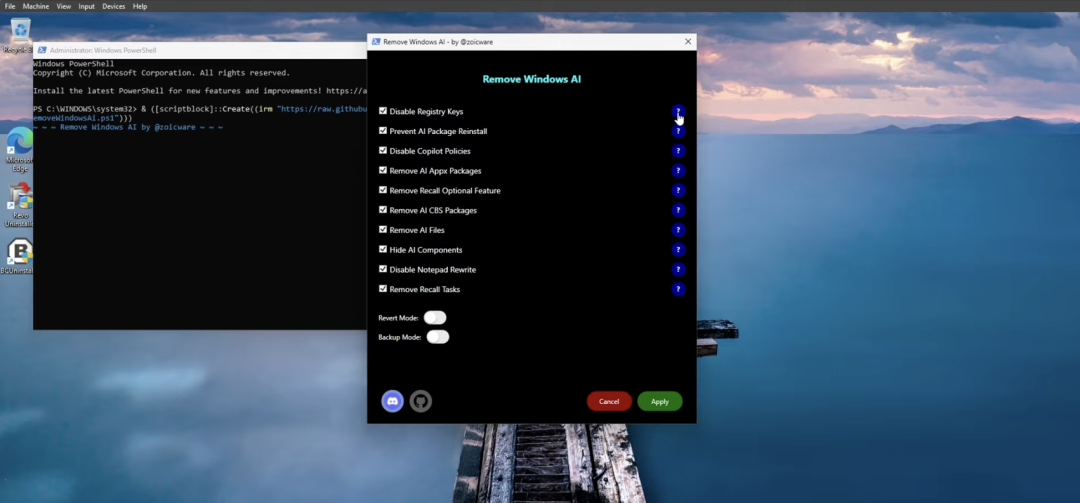Uncheck Disable Registry Keys
Image resolution: width=1080 pixels, height=503 pixels.
tap(383, 111)
